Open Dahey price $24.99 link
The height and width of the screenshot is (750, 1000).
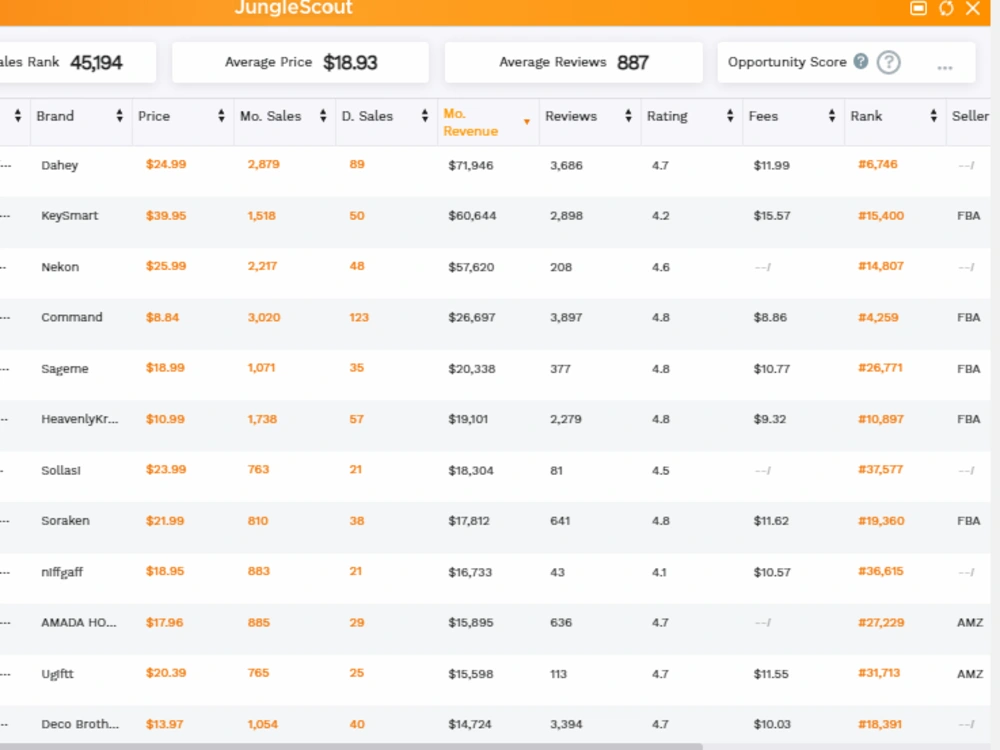point(166,164)
